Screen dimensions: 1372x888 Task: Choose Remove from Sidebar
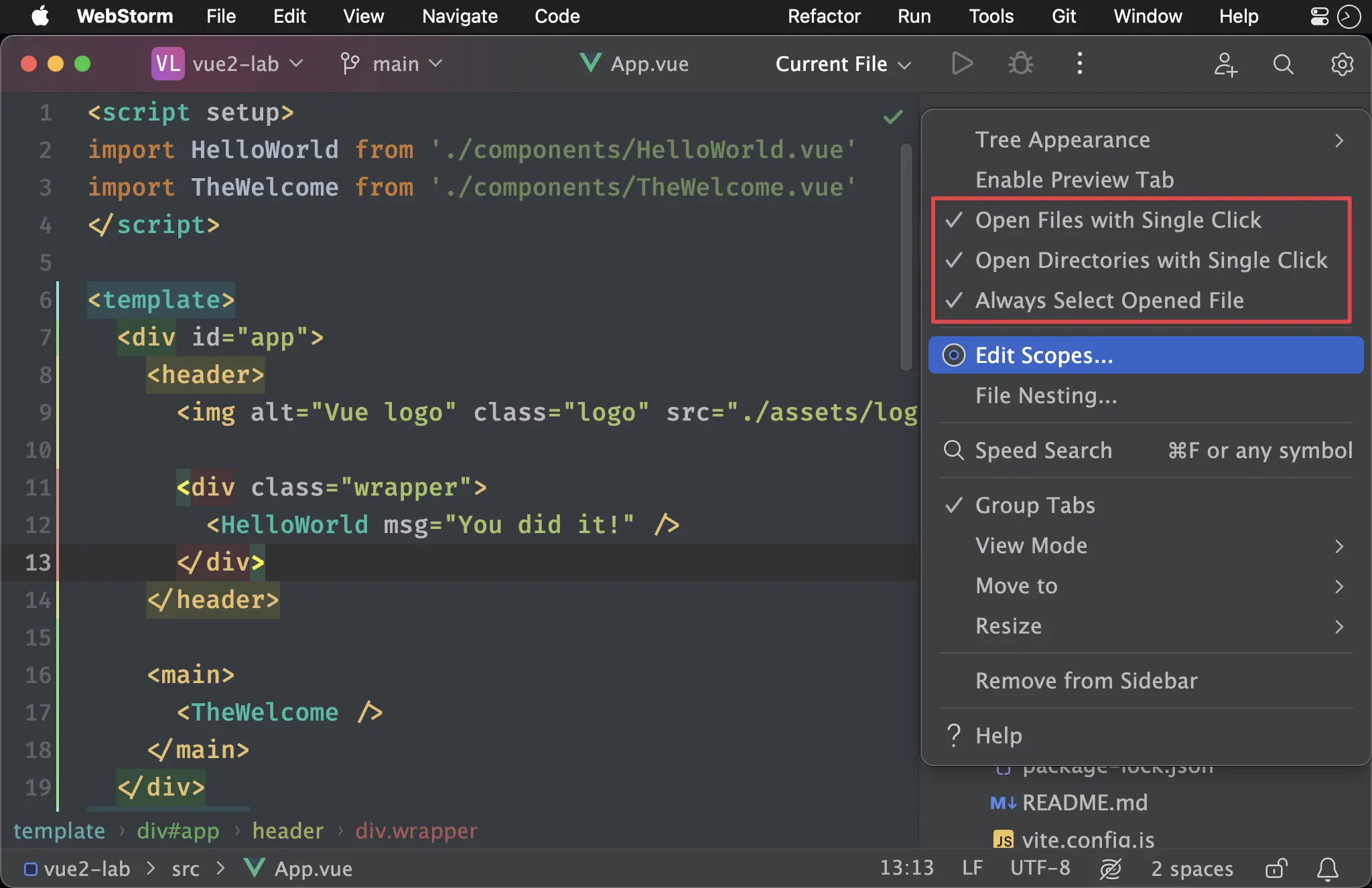pyautogui.click(x=1146, y=681)
